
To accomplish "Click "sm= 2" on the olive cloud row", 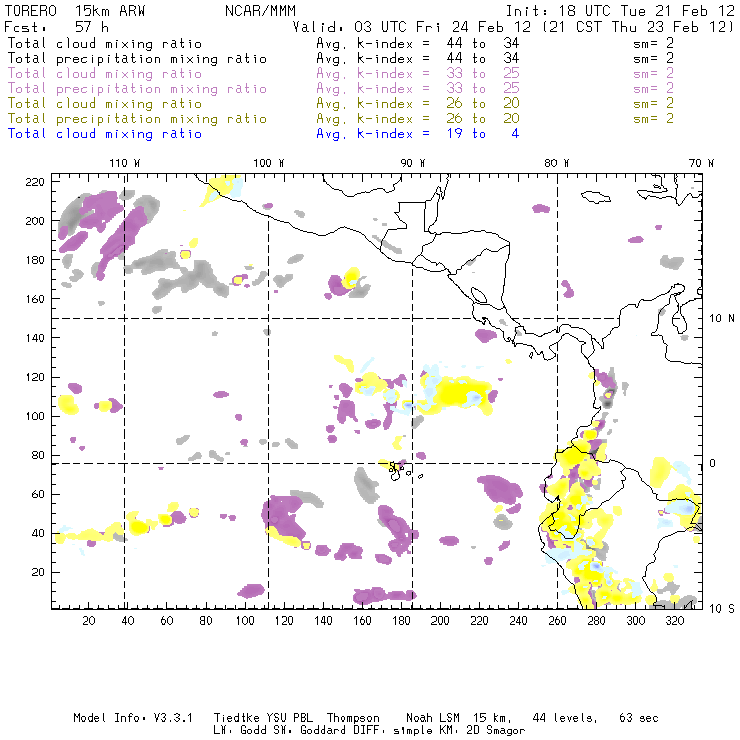I will pos(653,104).
